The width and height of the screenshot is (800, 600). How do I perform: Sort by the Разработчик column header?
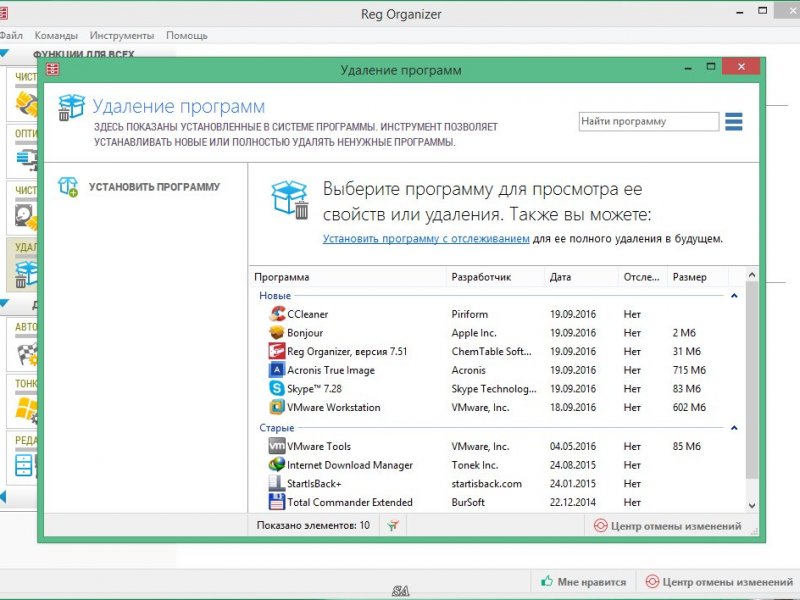click(495, 277)
